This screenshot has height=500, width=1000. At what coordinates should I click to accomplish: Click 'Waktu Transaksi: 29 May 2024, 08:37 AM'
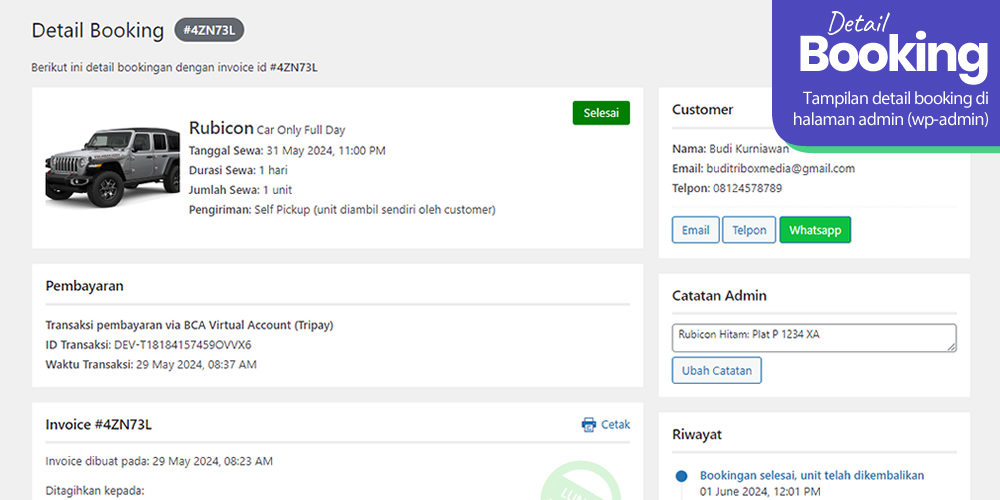(x=151, y=365)
